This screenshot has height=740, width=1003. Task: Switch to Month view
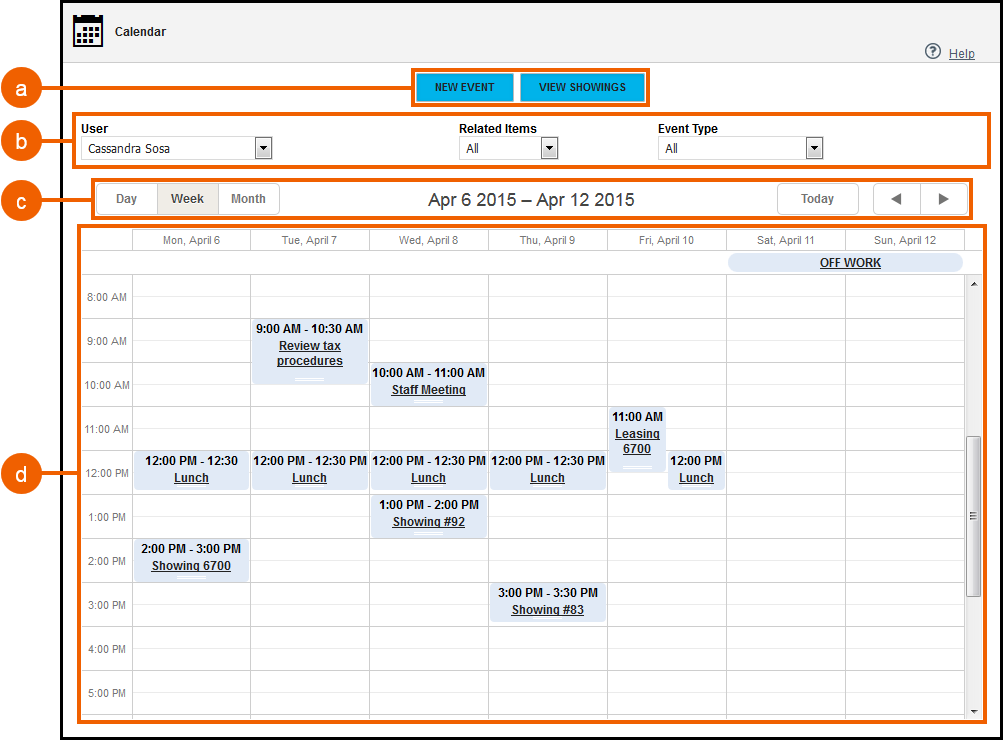(x=248, y=199)
